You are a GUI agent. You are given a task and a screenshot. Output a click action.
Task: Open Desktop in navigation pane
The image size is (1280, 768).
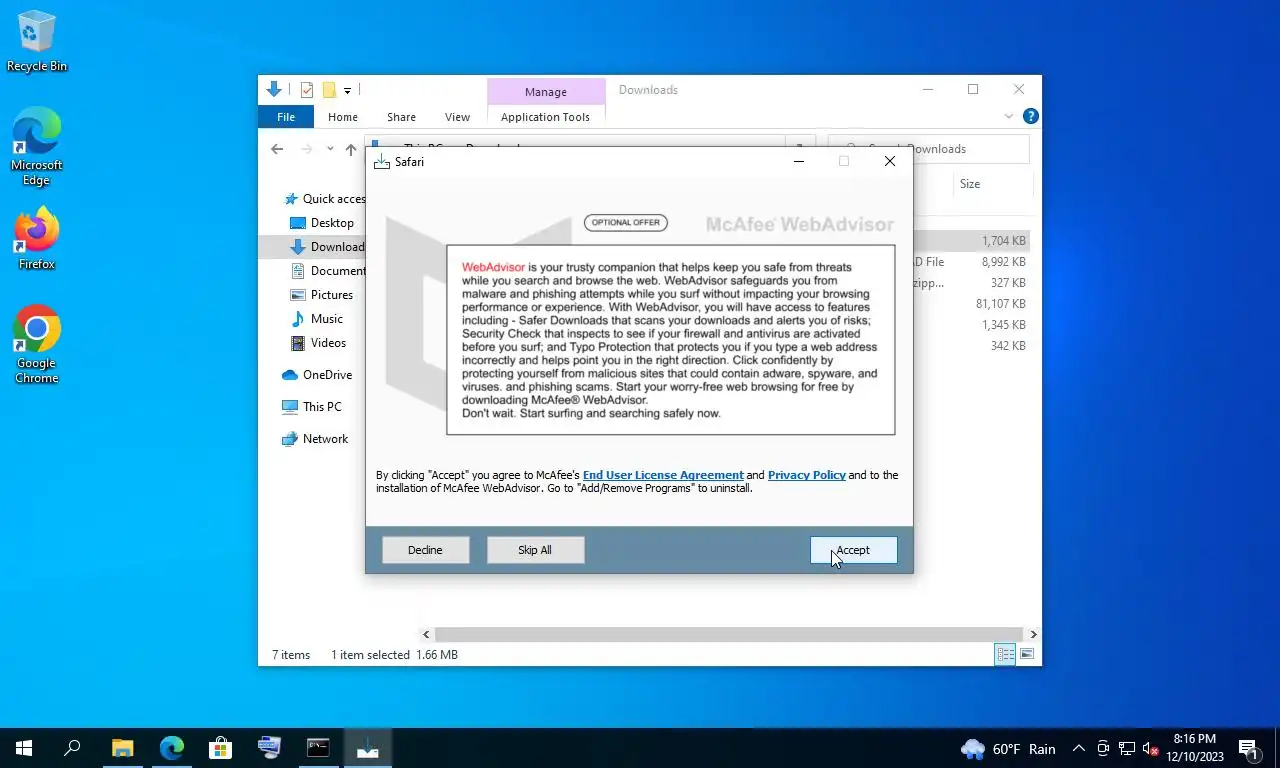click(322, 223)
